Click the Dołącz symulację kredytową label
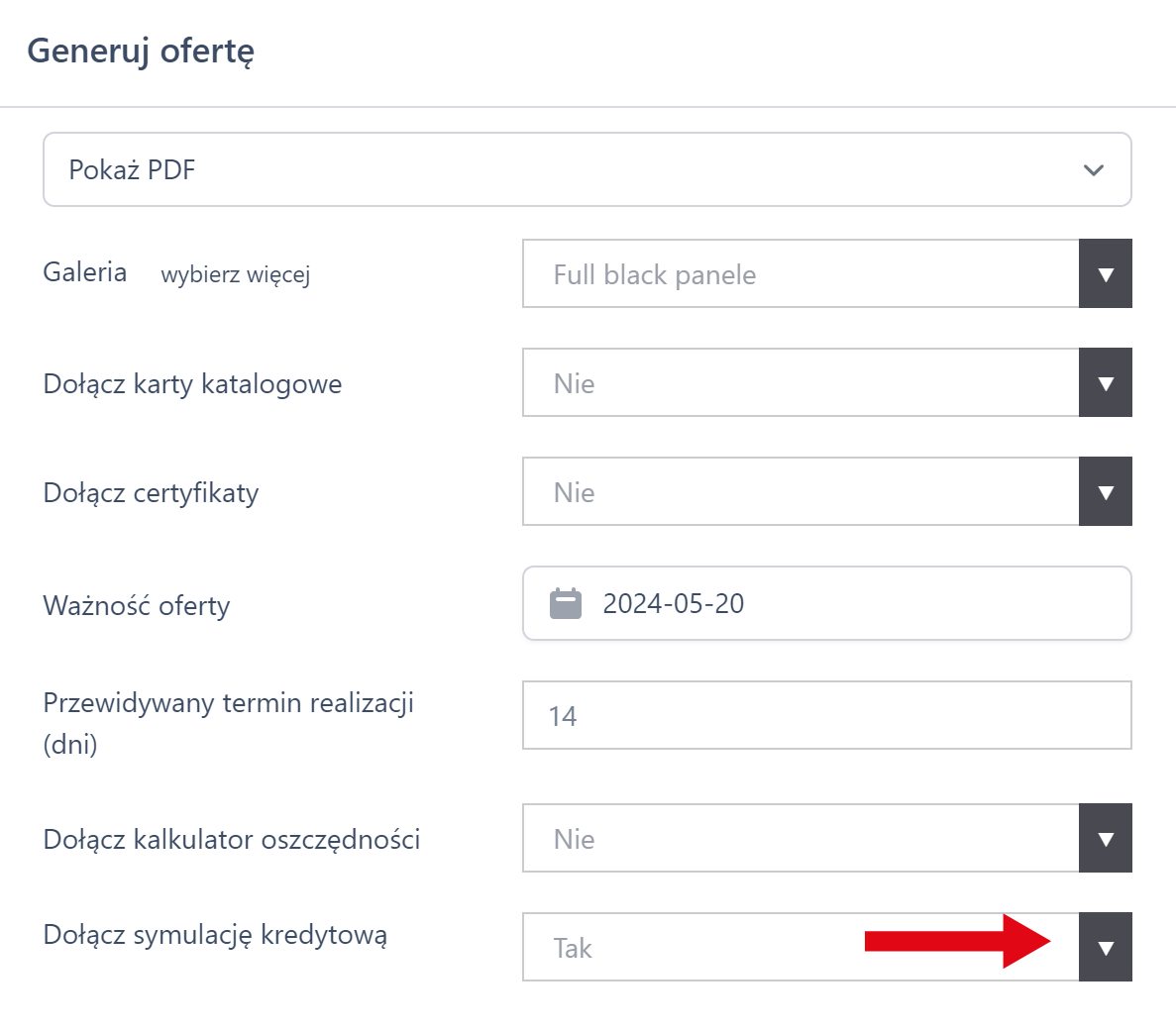Screen dimensions: 1176x1033 pyautogui.click(x=215, y=935)
